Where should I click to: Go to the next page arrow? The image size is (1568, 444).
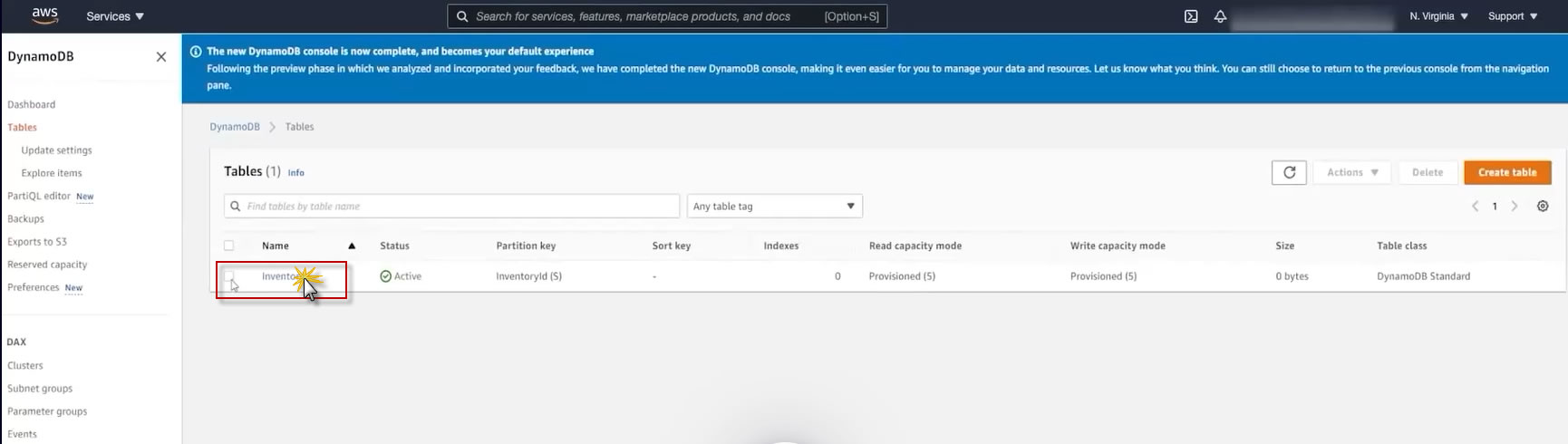[x=1515, y=207]
